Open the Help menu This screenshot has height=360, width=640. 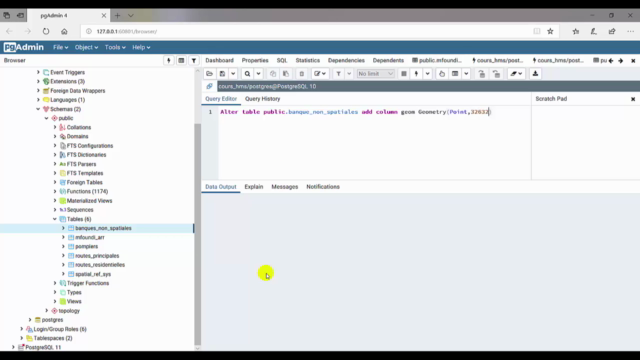141,47
